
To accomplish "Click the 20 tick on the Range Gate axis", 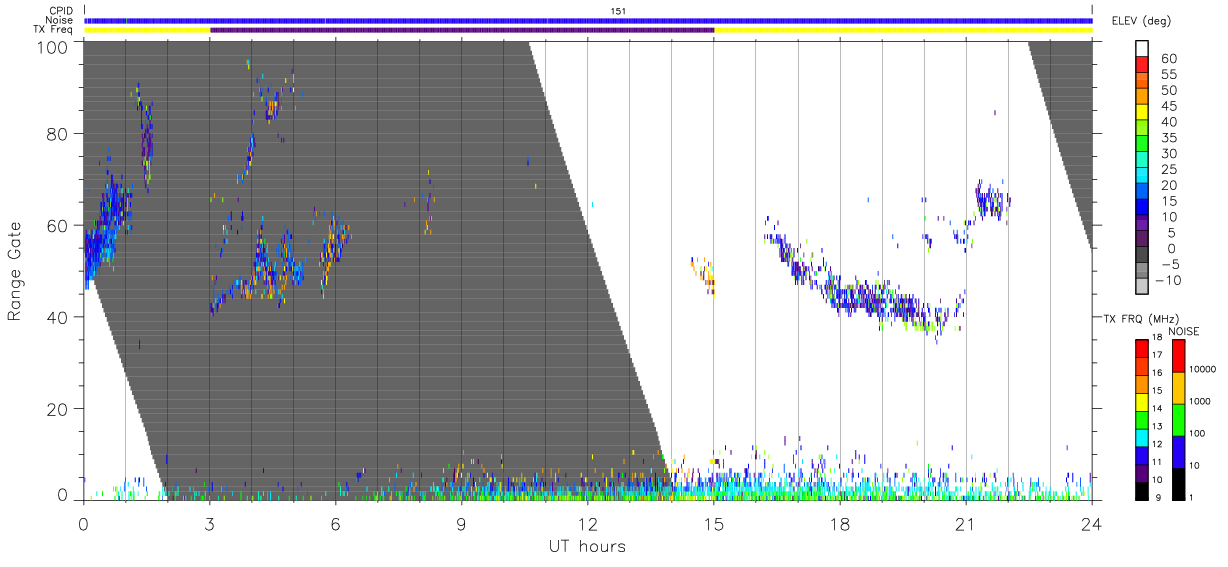I will coord(58,409).
